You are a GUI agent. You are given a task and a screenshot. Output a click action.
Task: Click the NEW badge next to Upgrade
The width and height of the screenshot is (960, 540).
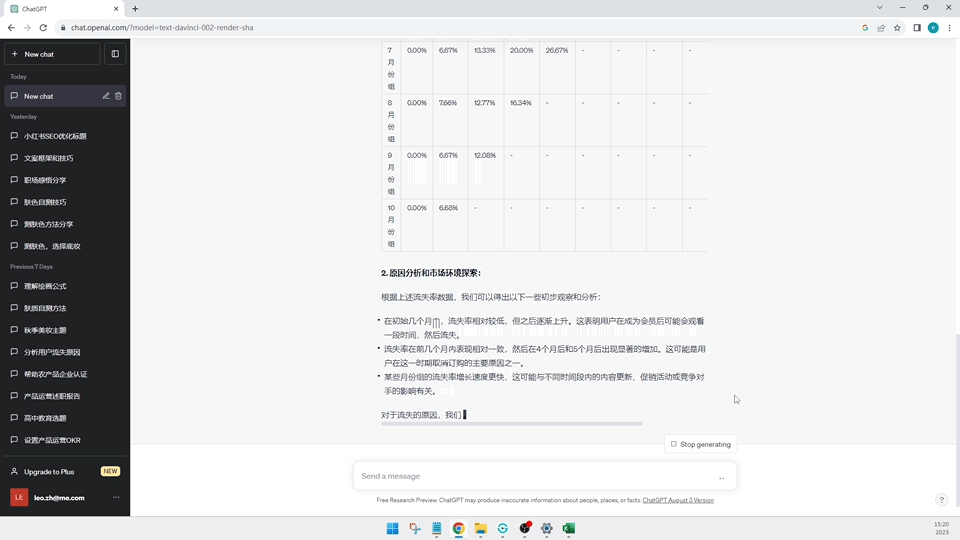tap(110, 471)
